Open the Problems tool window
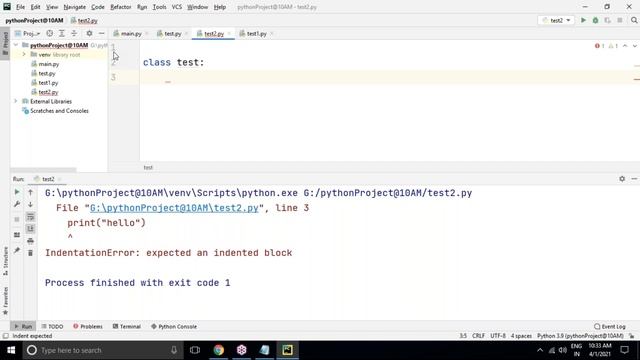The height and width of the screenshot is (360, 640). tap(88, 327)
